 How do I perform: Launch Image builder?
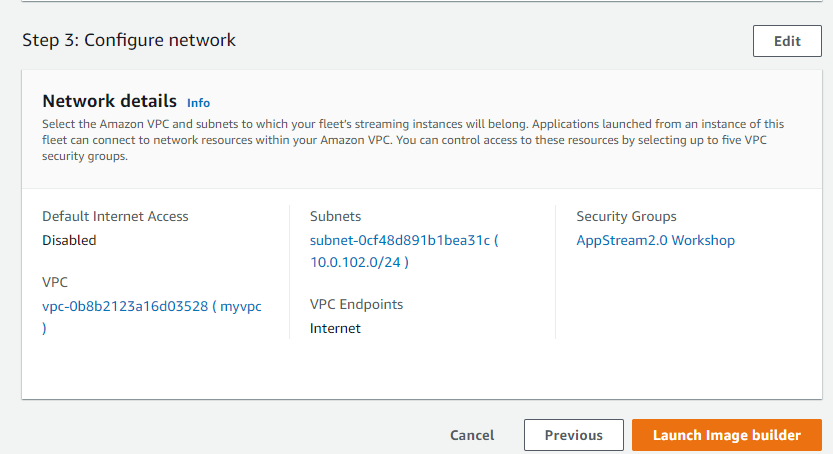(726, 435)
